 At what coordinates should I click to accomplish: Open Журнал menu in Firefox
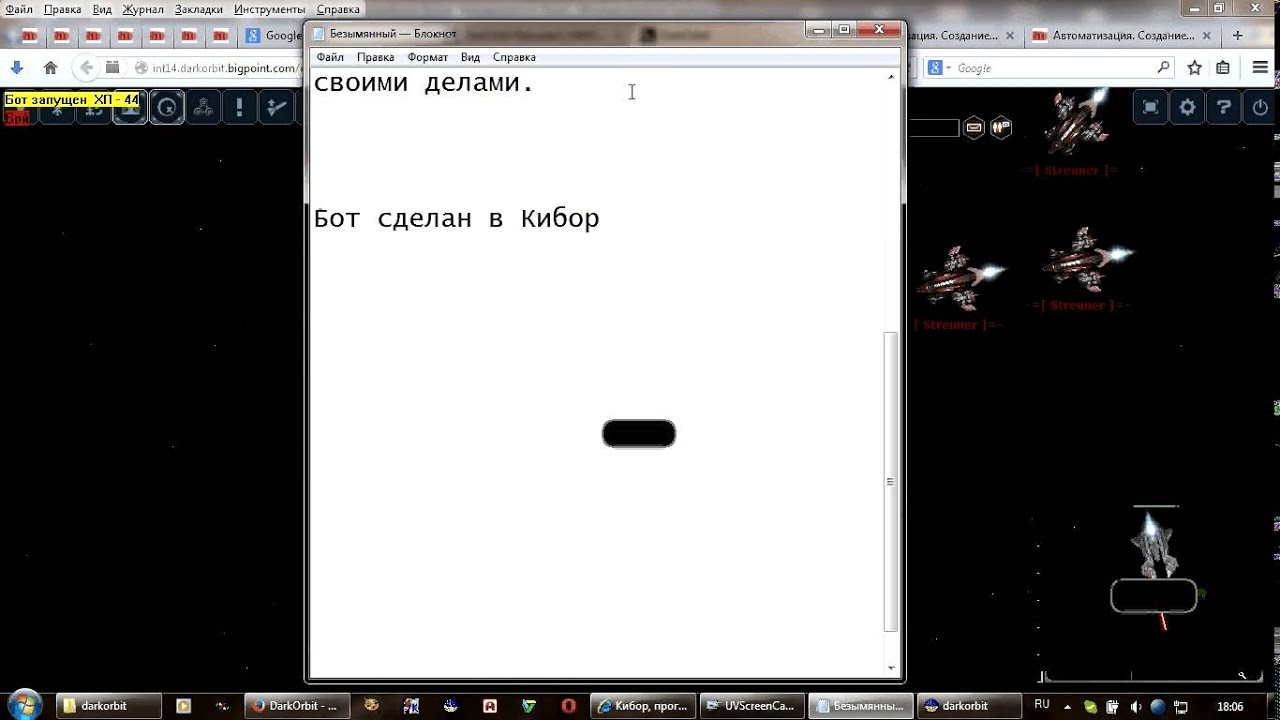tap(143, 9)
